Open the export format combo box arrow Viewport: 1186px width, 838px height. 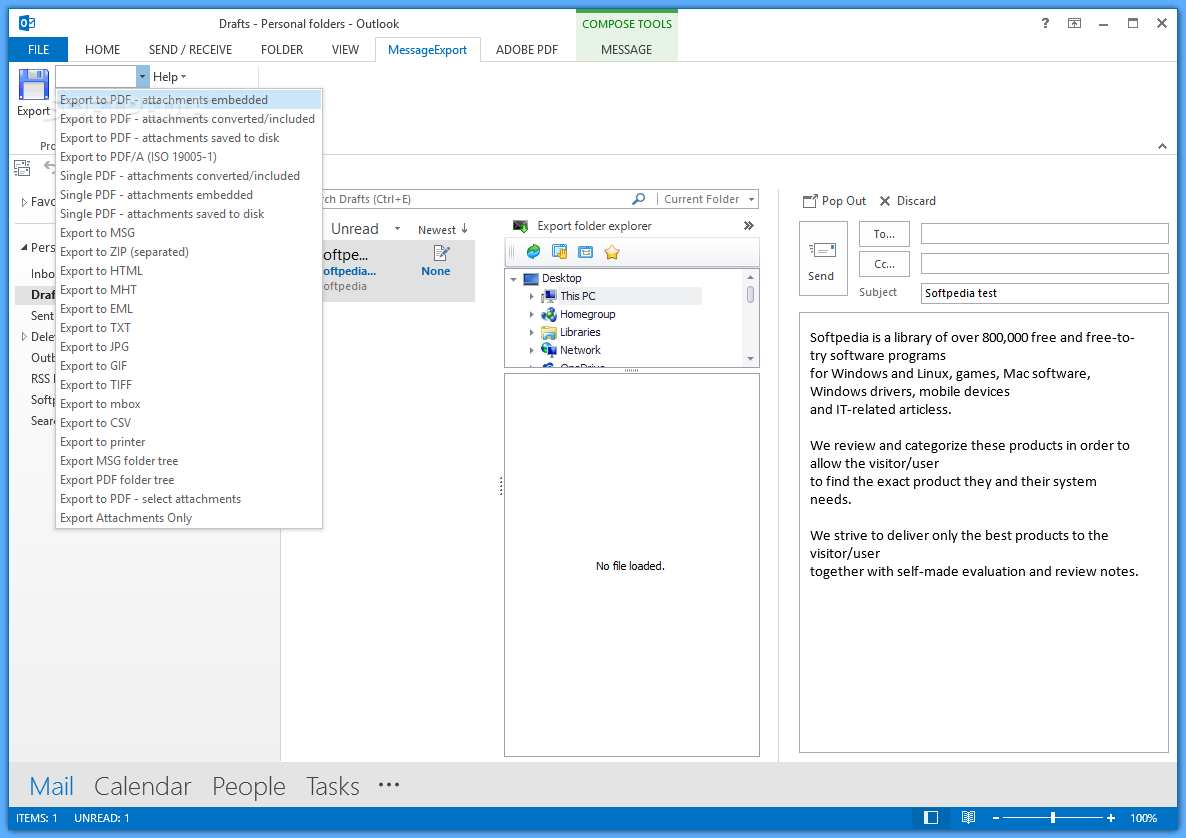(142, 76)
